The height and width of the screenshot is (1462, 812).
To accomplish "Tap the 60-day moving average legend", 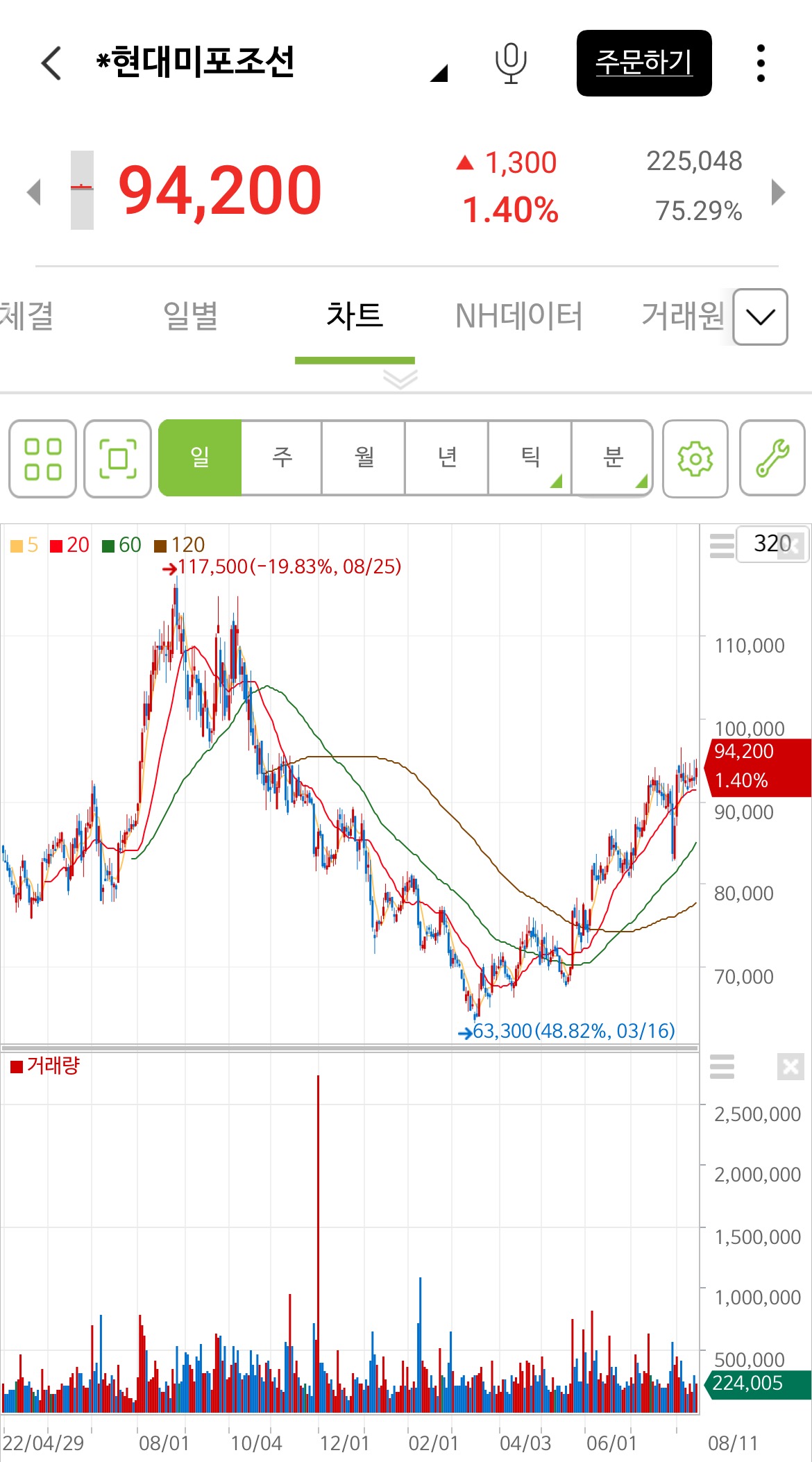I will [x=122, y=545].
